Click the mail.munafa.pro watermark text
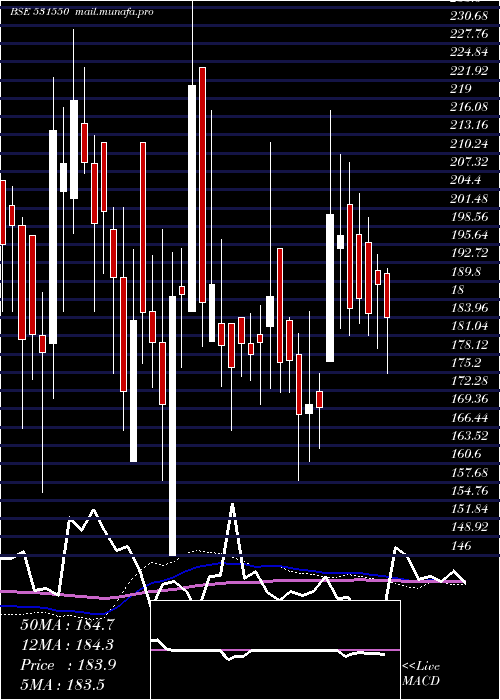Image resolution: width=500 pixels, height=700 pixels. click(112, 12)
